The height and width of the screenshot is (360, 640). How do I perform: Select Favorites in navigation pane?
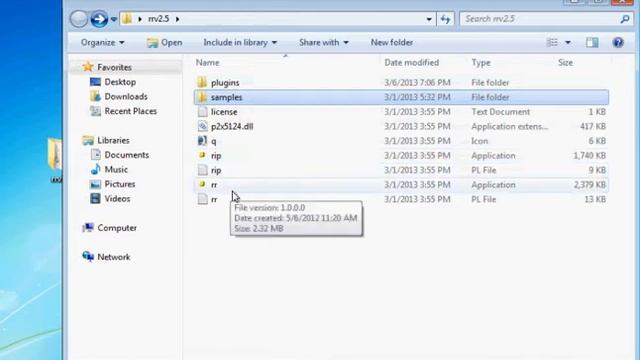pos(114,67)
